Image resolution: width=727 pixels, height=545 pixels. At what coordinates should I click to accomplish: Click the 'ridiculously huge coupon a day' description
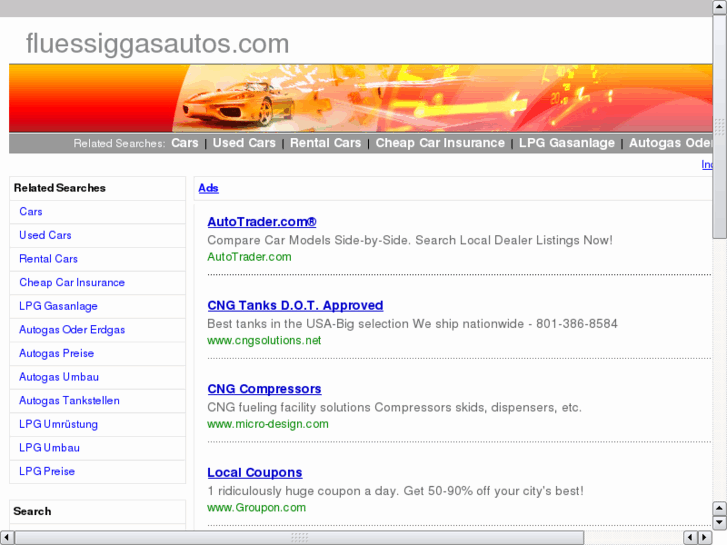[x=395, y=491]
